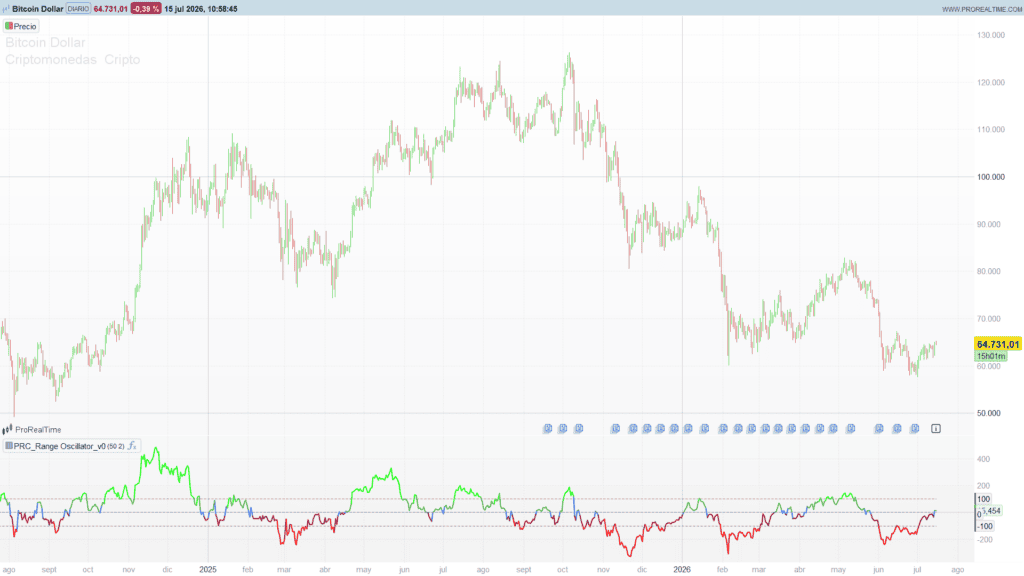Image resolution: width=1024 pixels, height=576 pixels.
Task: Click the ProRealTime text label above oscillator panel
Action: tap(38, 430)
